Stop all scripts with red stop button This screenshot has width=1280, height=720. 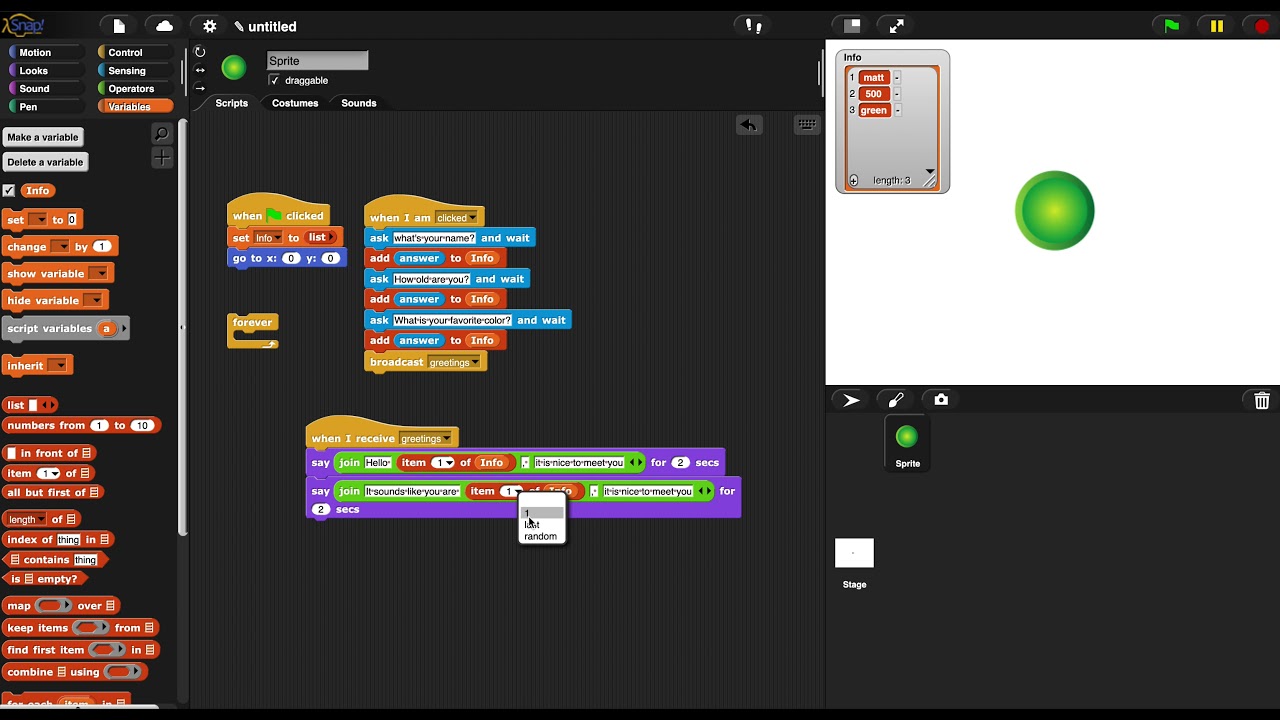(1261, 26)
